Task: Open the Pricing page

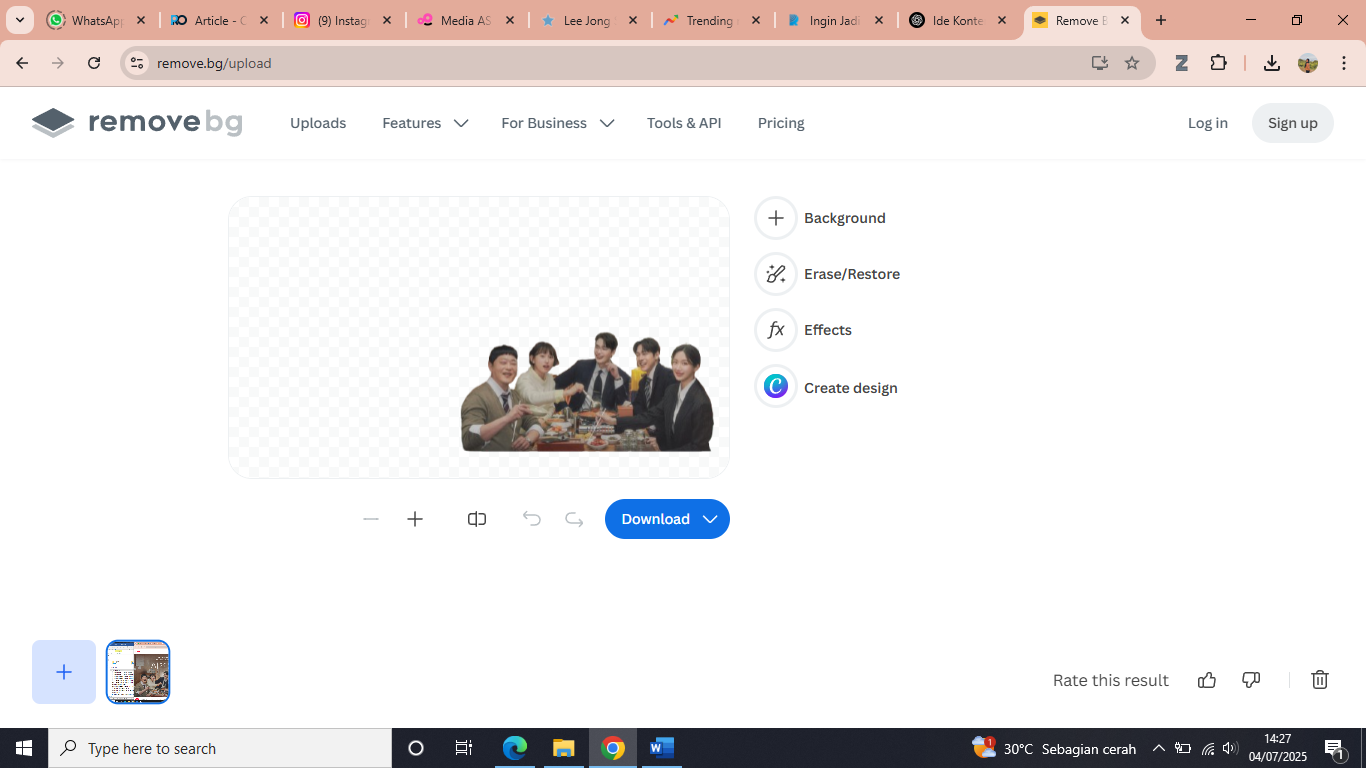Action: 781,123
